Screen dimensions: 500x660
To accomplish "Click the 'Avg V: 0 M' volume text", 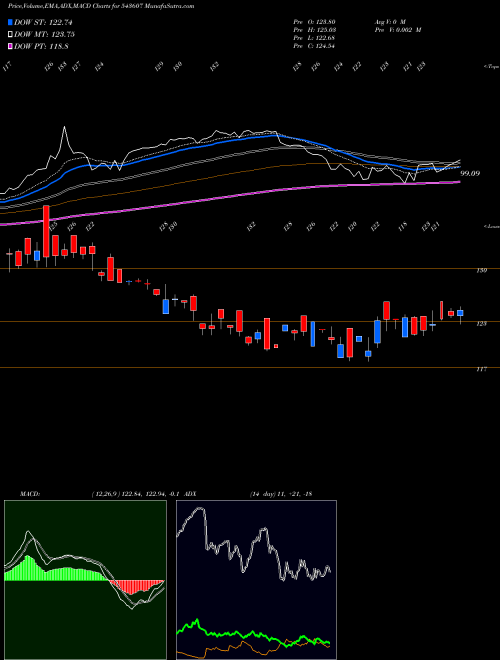I will click(x=389, y=21).
